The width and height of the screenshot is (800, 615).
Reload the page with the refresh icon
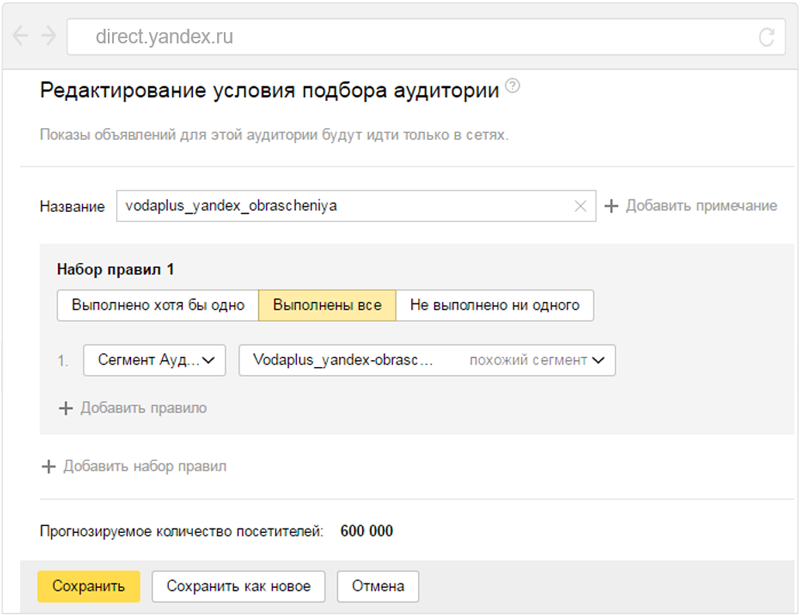(x=766, y=37)
